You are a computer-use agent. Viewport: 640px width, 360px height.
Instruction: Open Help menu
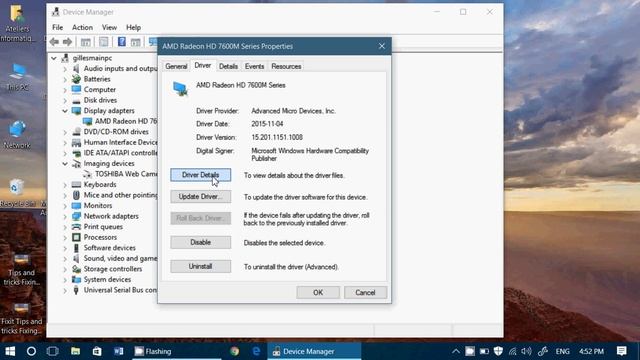click(133, 27)
